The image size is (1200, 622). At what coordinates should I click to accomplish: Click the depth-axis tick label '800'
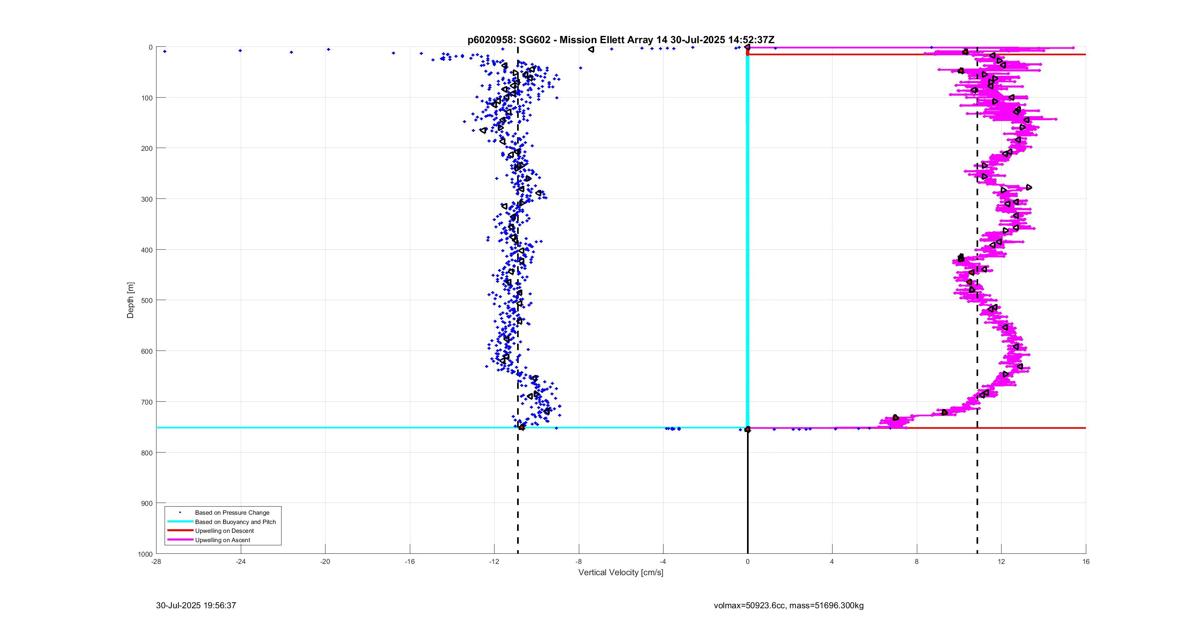point(146,452)
